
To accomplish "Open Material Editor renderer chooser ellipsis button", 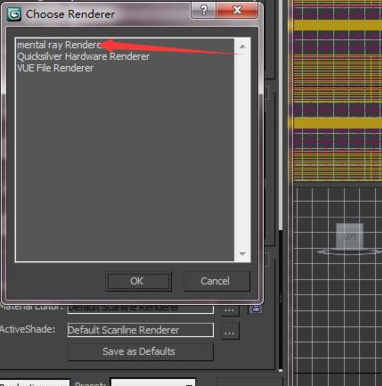I will pyautogui.click(x=229, y=309).
